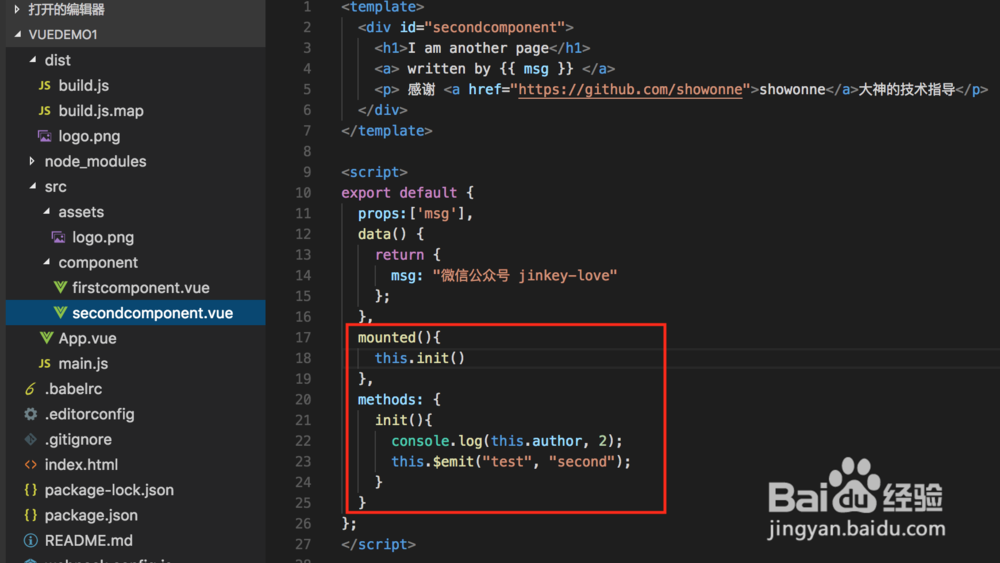Open build.js.map file
This screenshot has width=1000, height=563.
coord(101,111)
